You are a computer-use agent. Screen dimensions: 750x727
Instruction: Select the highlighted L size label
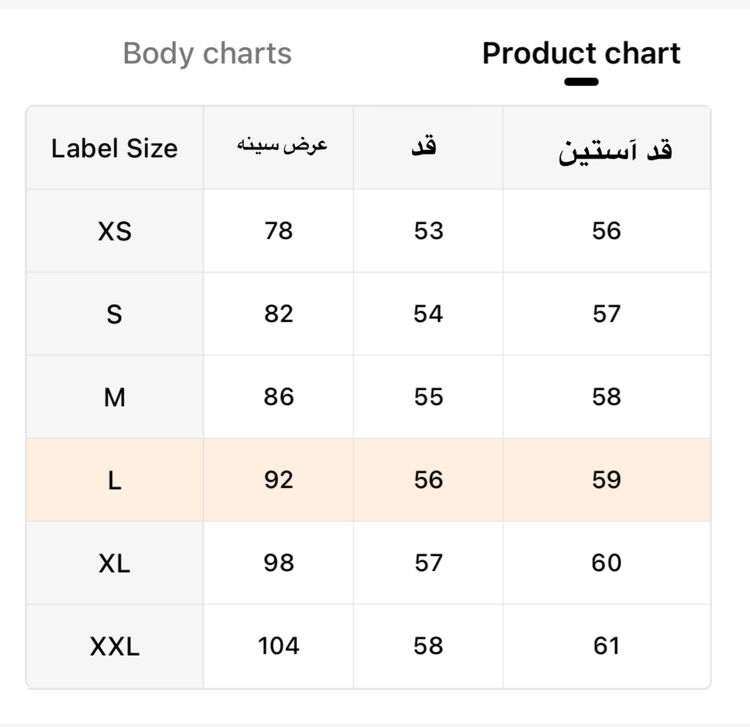pos(114,480)
